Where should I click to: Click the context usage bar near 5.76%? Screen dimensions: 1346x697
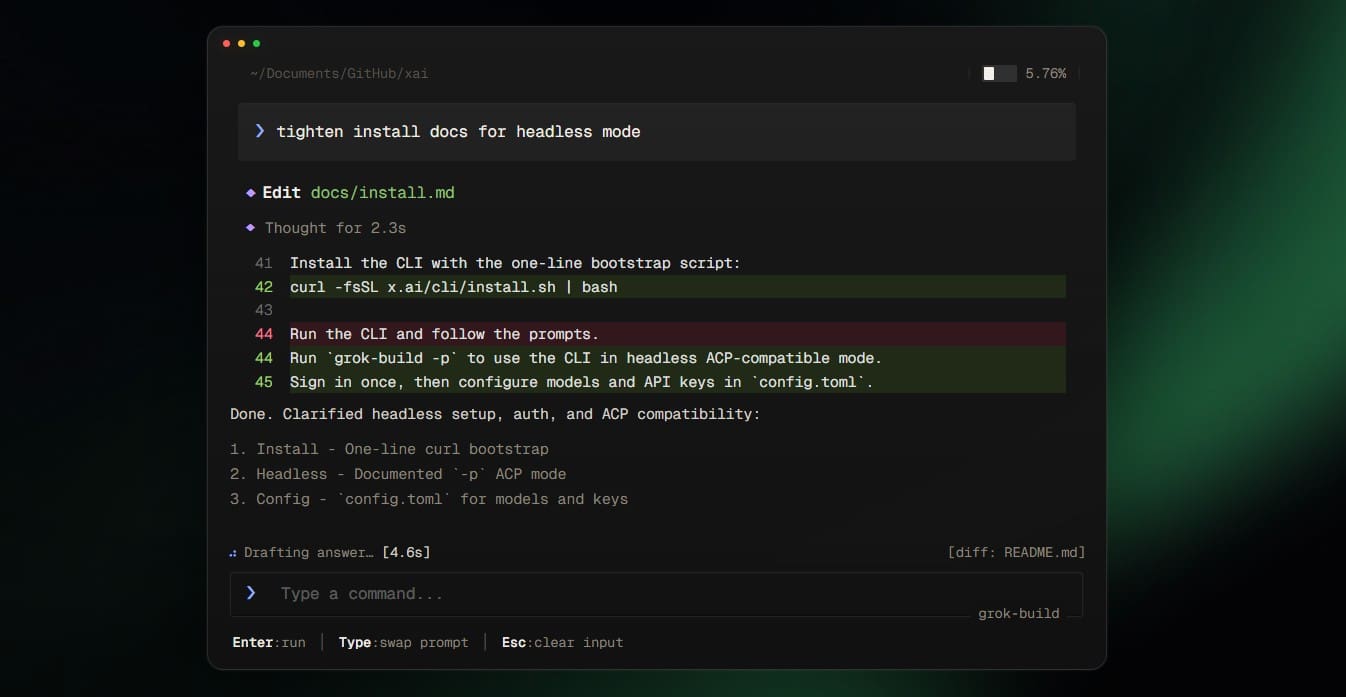pyautogui.click(x=999, y=73)
